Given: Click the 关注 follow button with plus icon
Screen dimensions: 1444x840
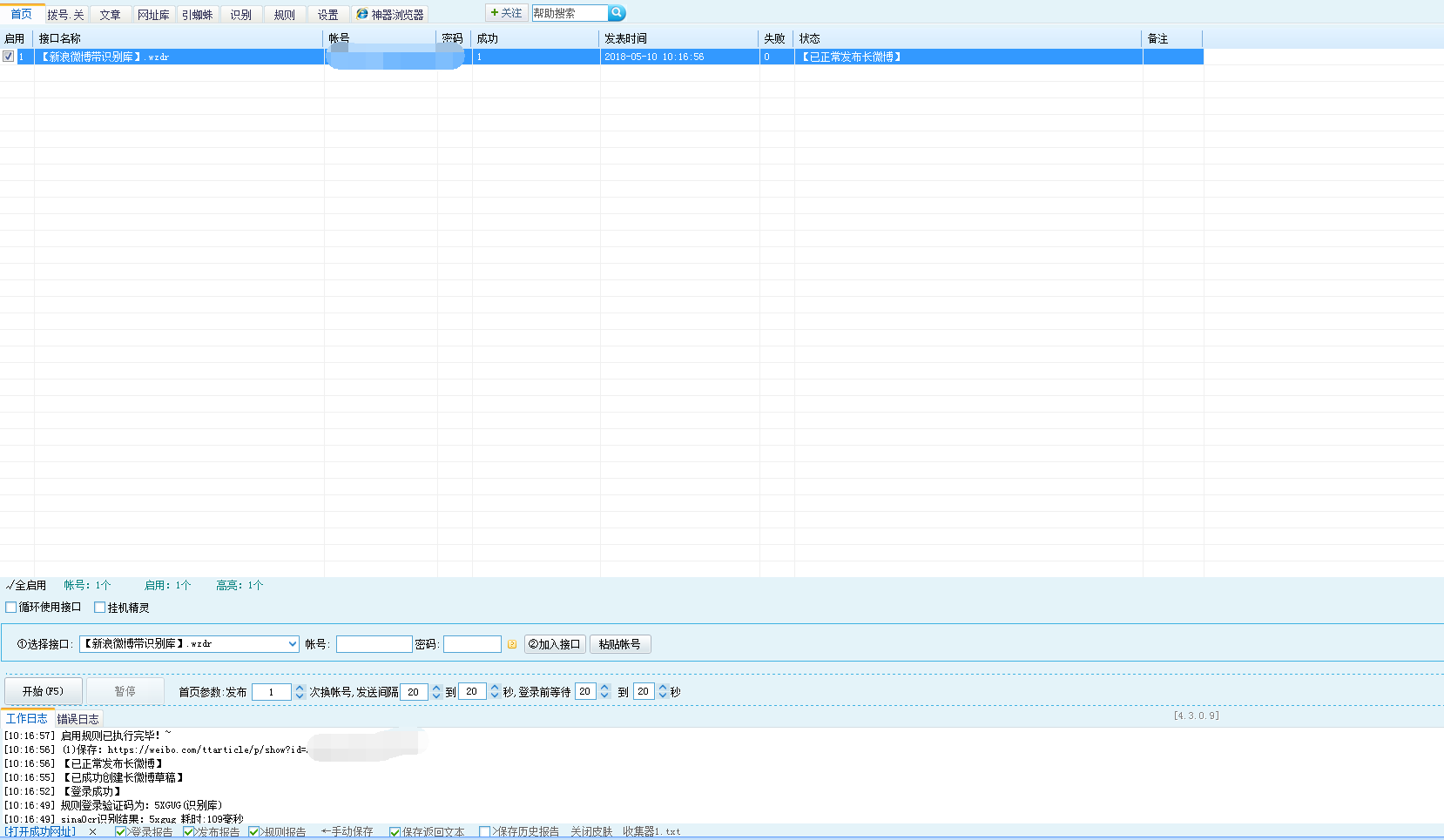Looking at the screenshot, I should 506,13.
